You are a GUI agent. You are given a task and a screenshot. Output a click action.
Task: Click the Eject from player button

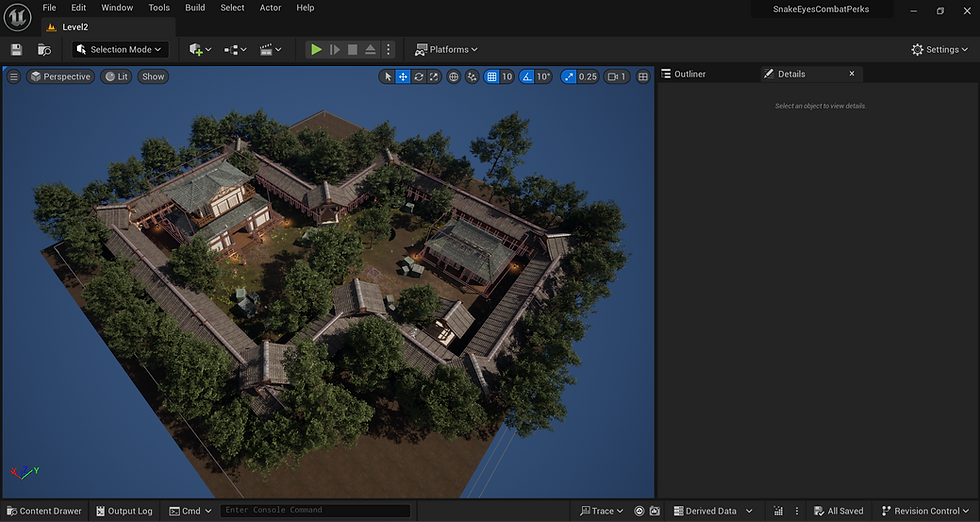click(371, 49)
